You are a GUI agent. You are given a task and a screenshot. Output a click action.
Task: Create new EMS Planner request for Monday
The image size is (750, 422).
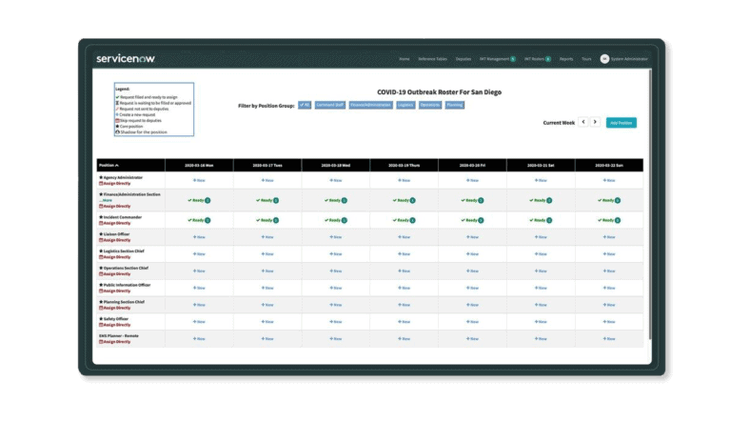coord(199,339)
